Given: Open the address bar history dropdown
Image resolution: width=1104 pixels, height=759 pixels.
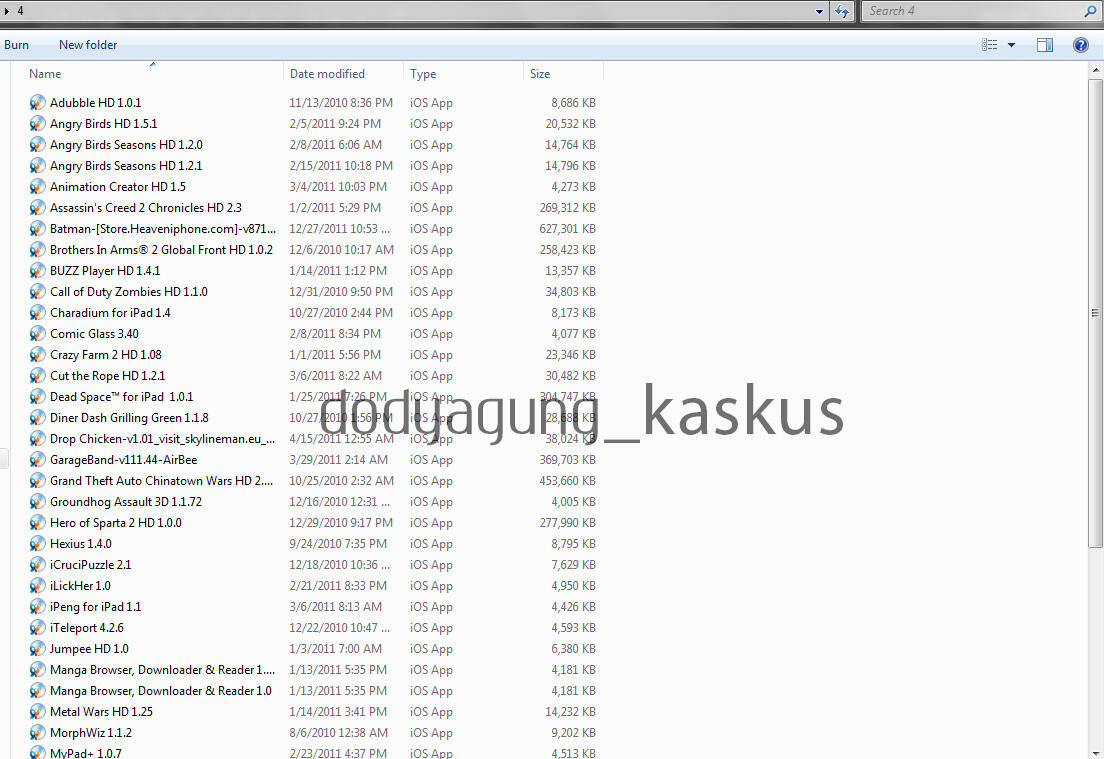Looking at the screenshot, I should click(x=819, y=11).
